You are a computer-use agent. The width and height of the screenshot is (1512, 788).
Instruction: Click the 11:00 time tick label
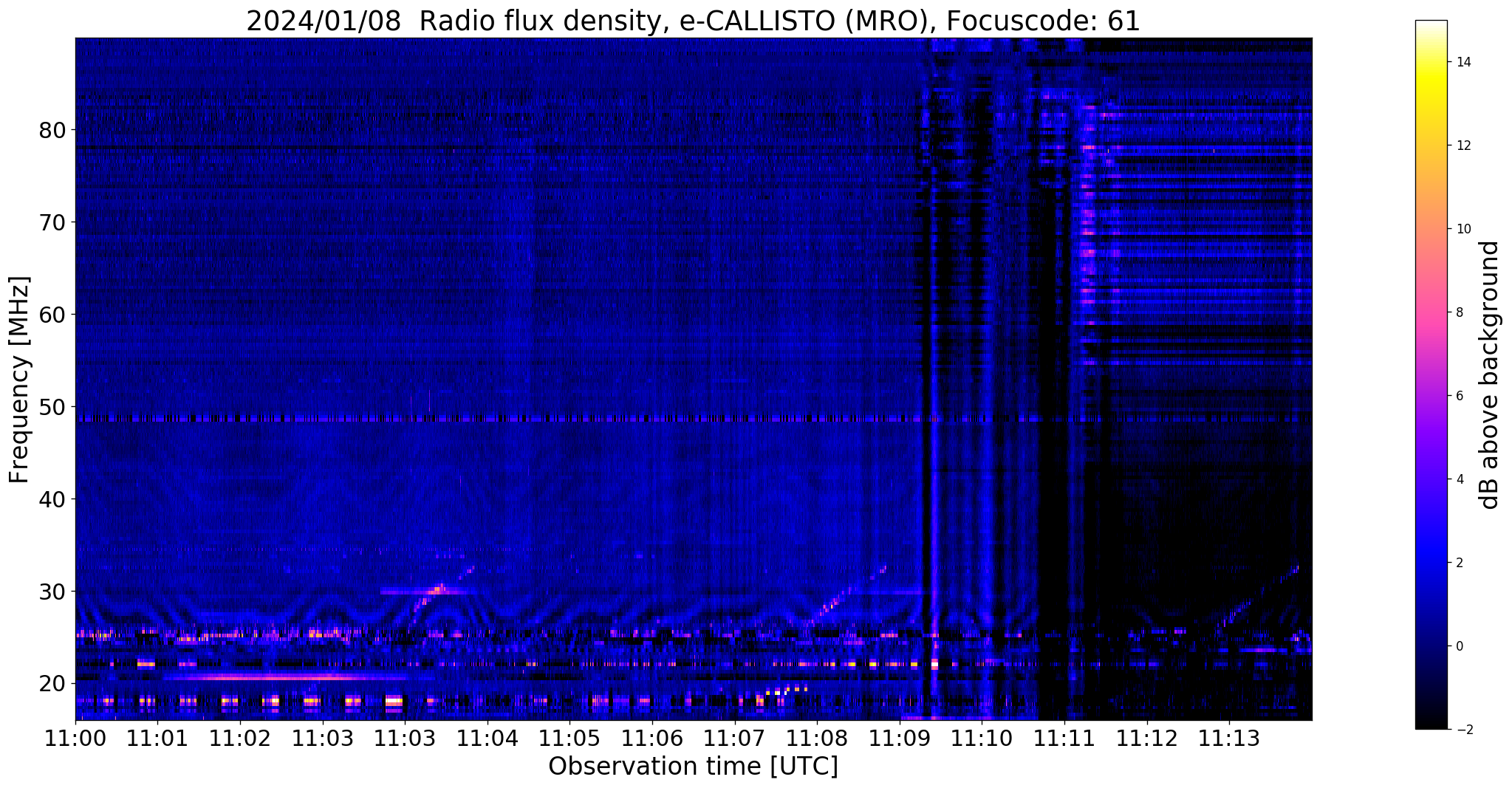click(x=75, y=739)
